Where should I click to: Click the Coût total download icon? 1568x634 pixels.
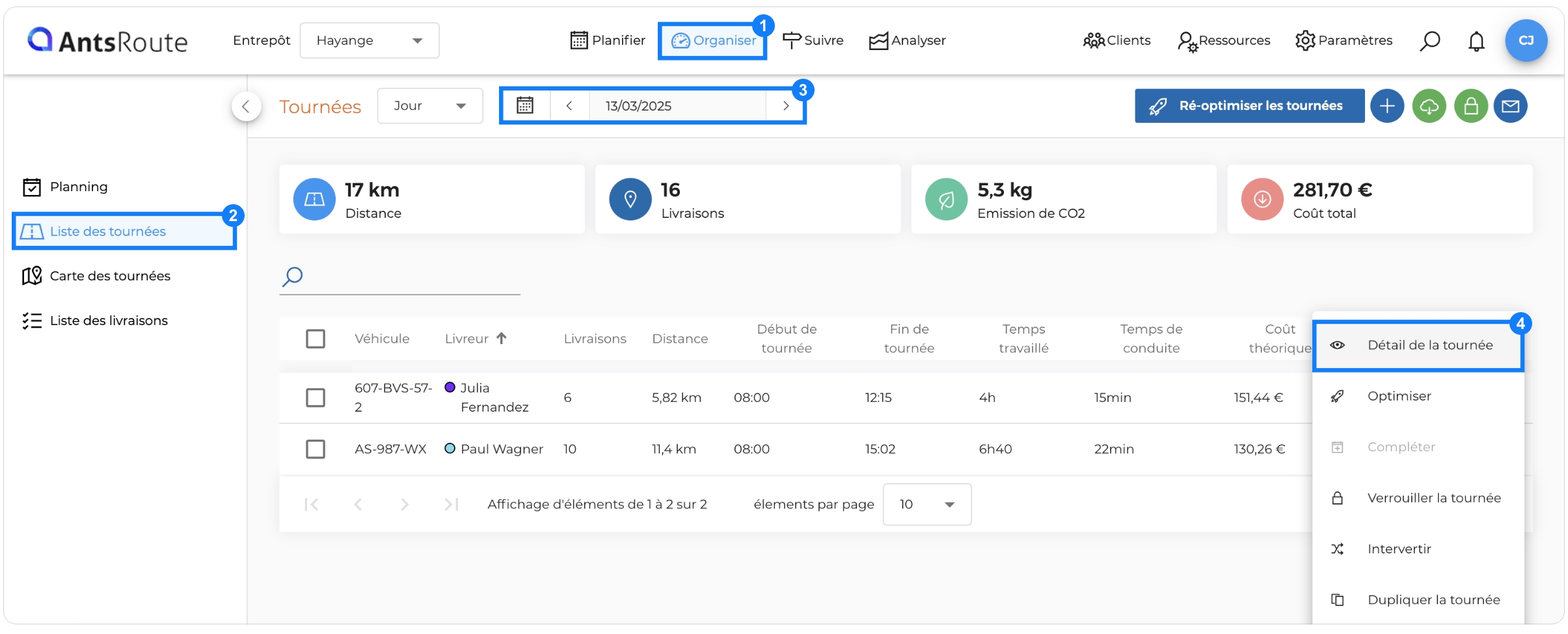click(x=1262, y=199)
